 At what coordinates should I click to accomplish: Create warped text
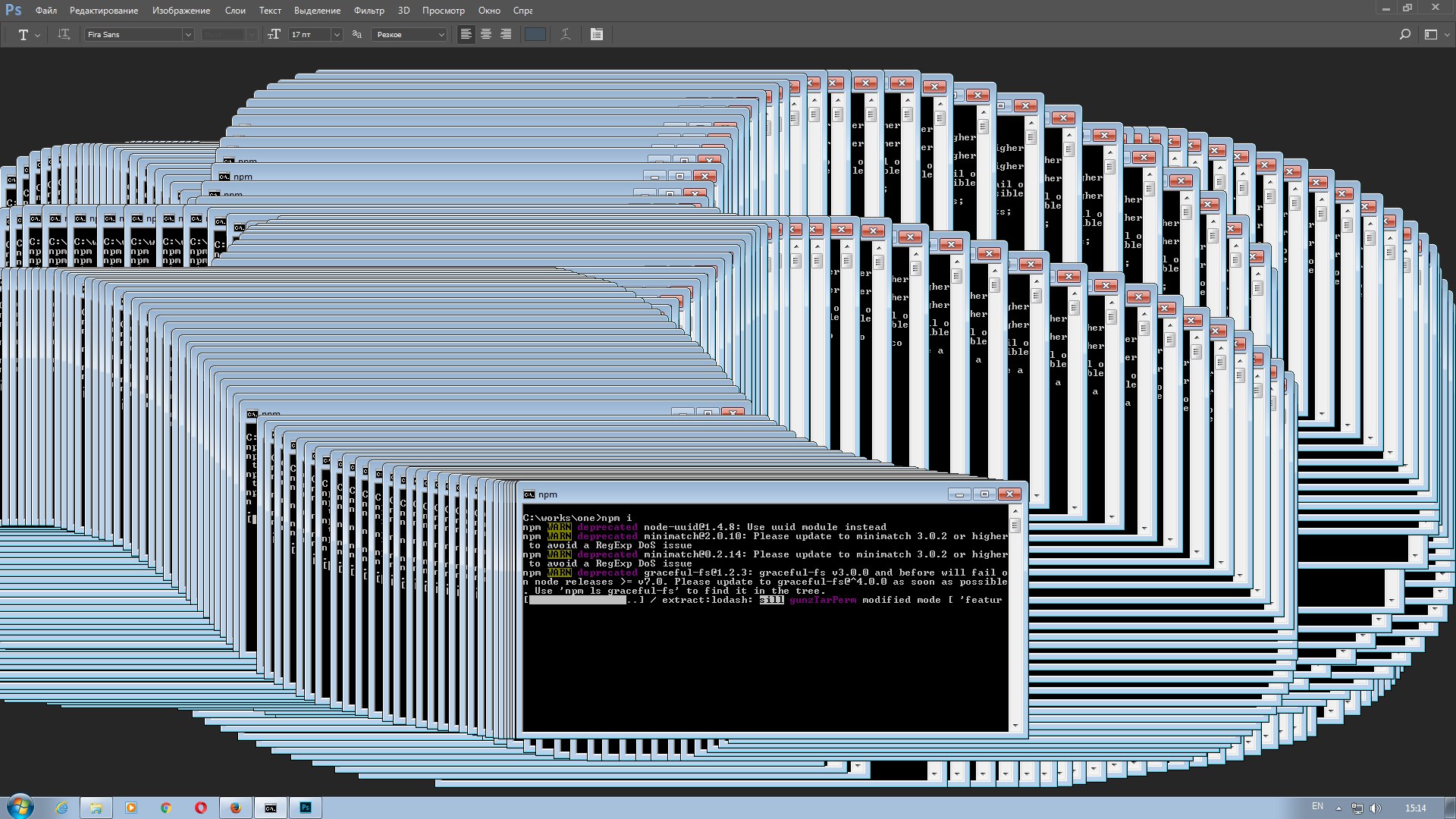(566, 34)
